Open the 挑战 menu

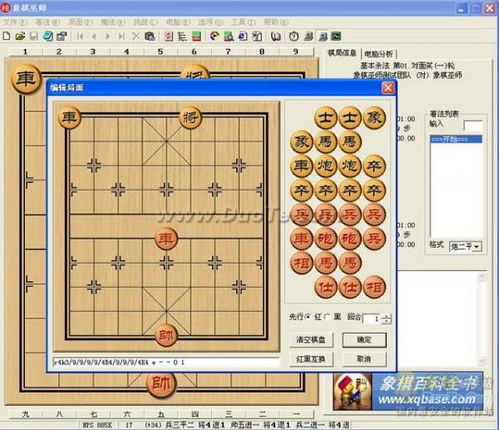[x=145, y=22]
